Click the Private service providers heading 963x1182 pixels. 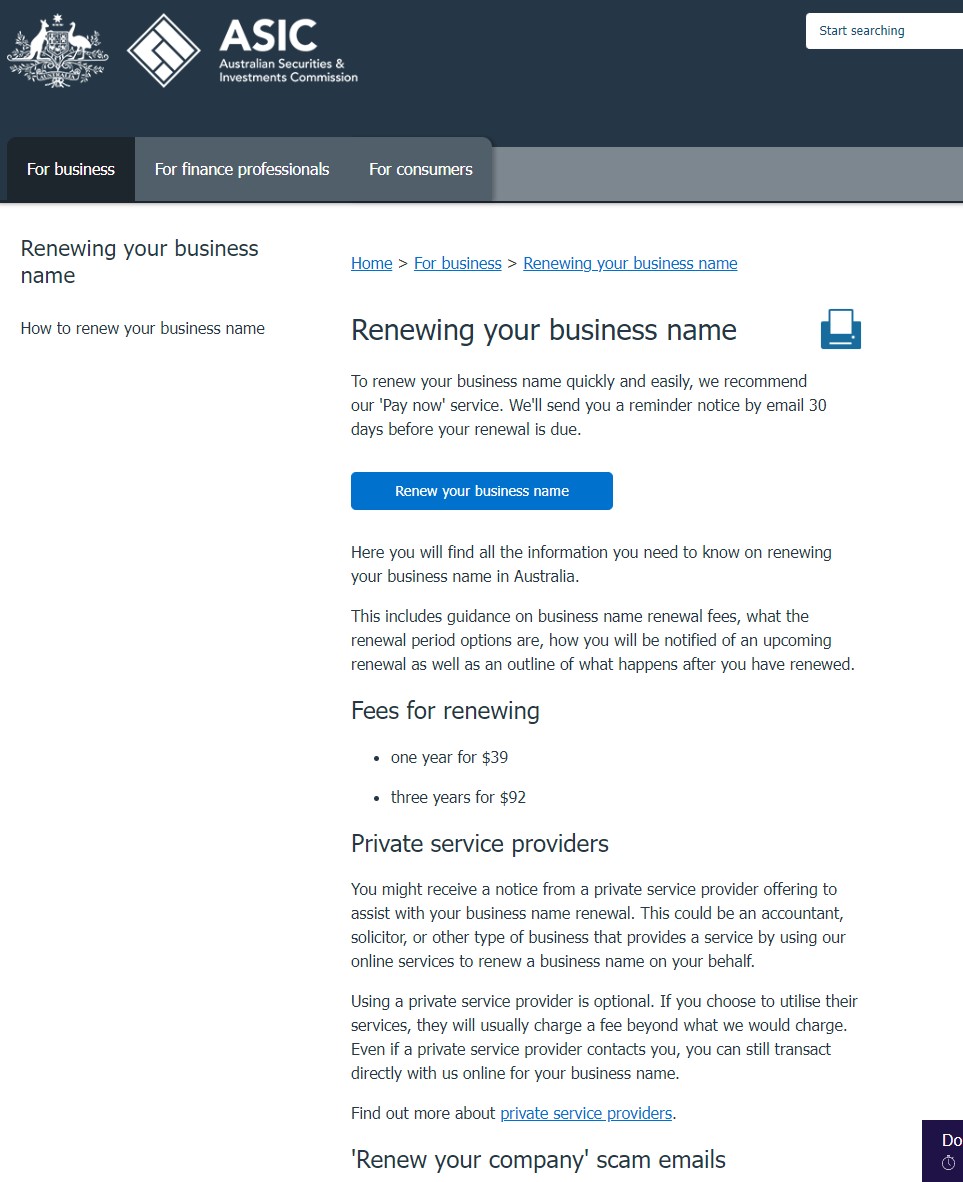(480, 844)
